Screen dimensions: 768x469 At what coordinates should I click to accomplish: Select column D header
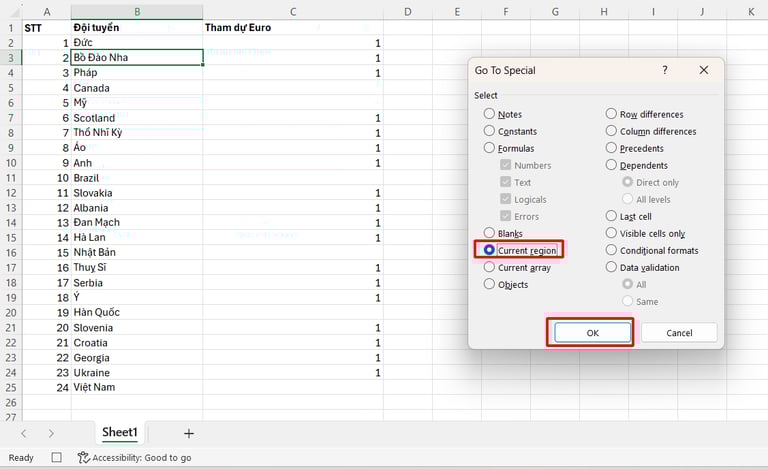click(408, 12)
